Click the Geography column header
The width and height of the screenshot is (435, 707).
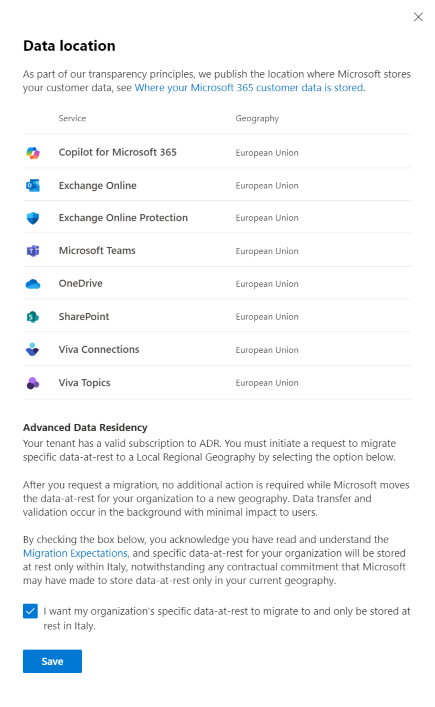pos(257,118)
